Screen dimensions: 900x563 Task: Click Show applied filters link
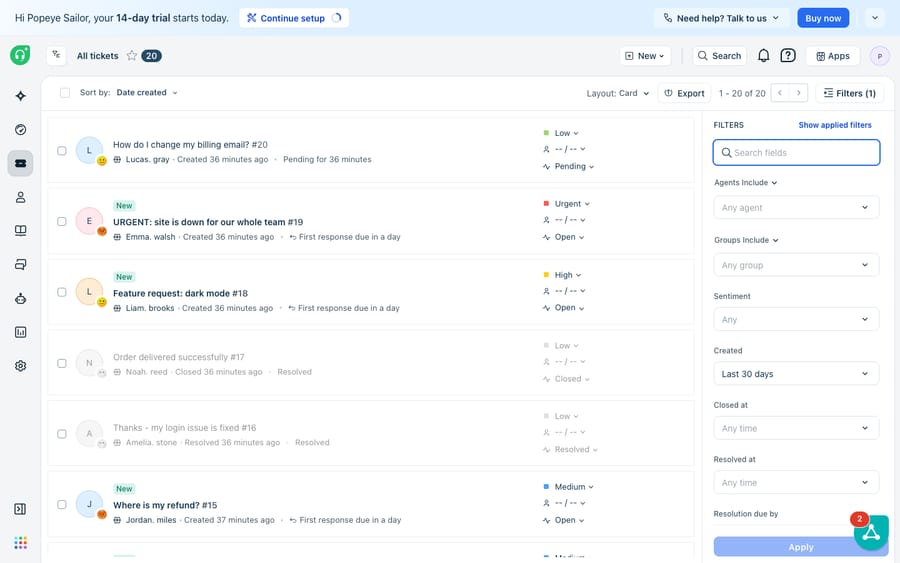(835, 125)
